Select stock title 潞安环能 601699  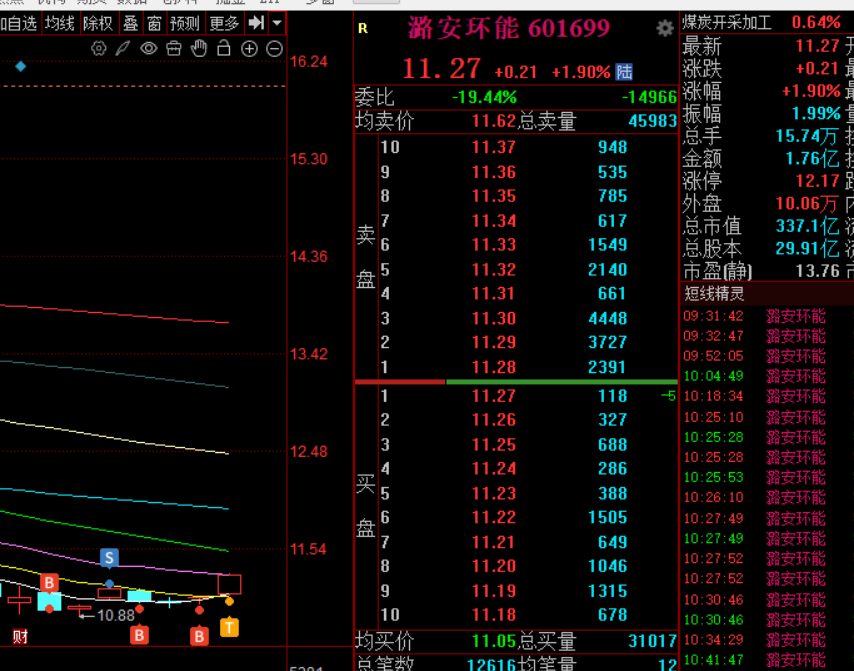pos(509,28)
